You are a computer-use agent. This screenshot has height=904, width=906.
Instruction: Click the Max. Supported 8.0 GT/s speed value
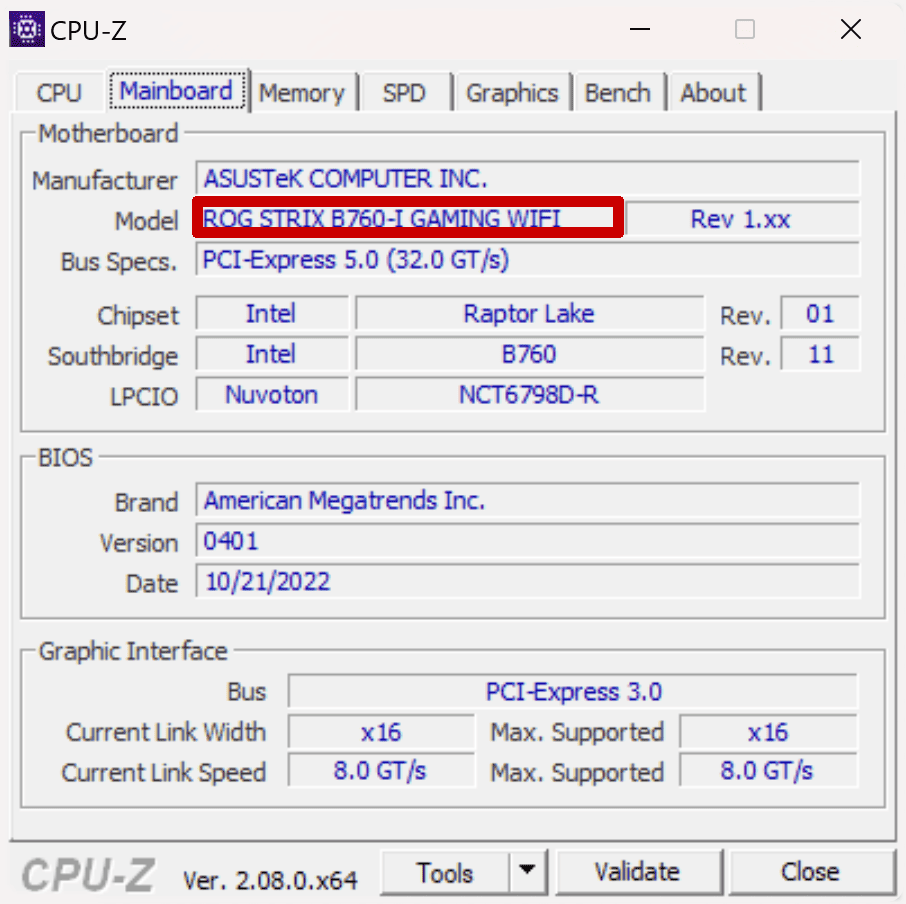pos(768,771)
